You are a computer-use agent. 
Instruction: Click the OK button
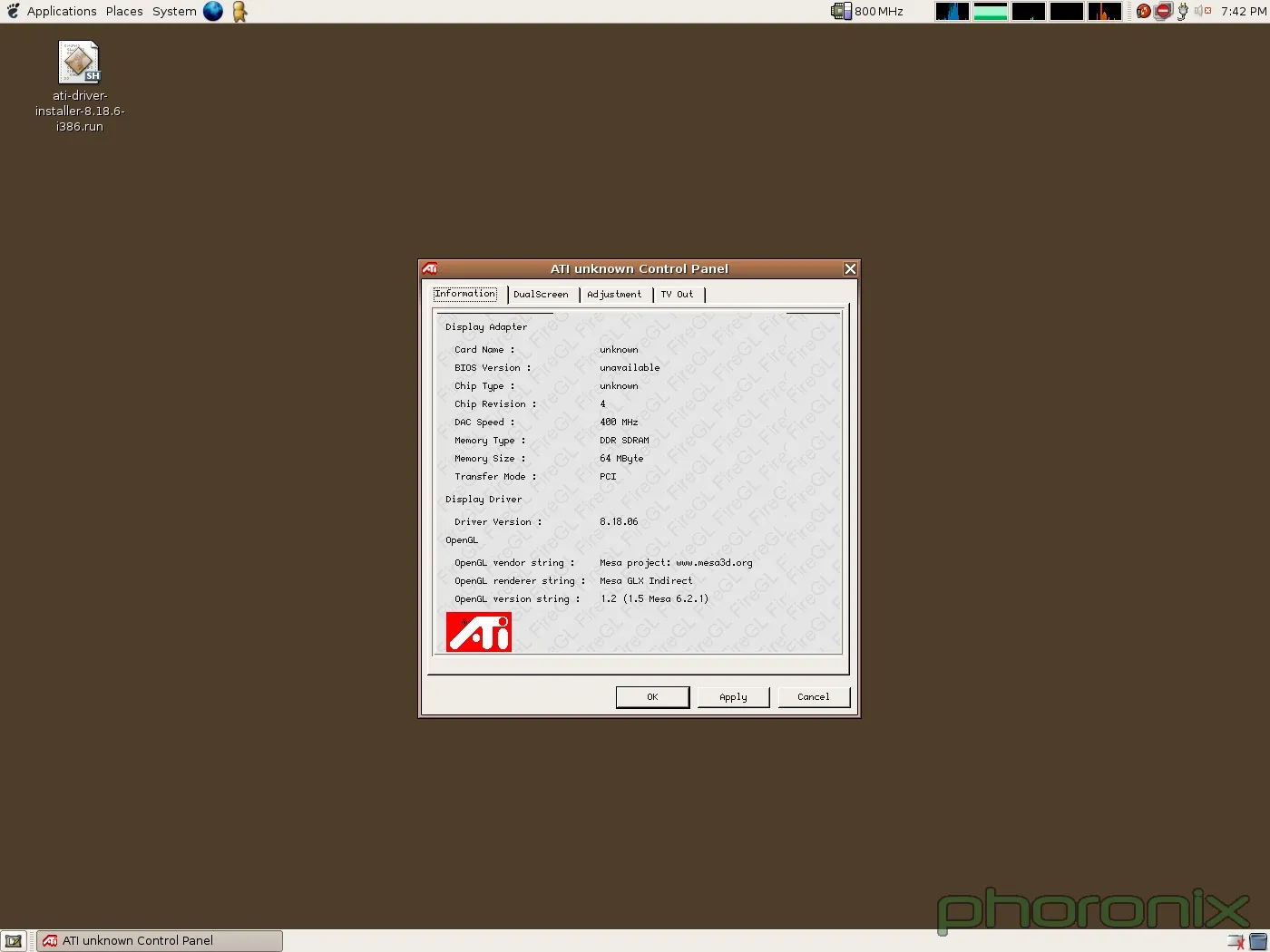pyautogui.click(x=652, y=697)
